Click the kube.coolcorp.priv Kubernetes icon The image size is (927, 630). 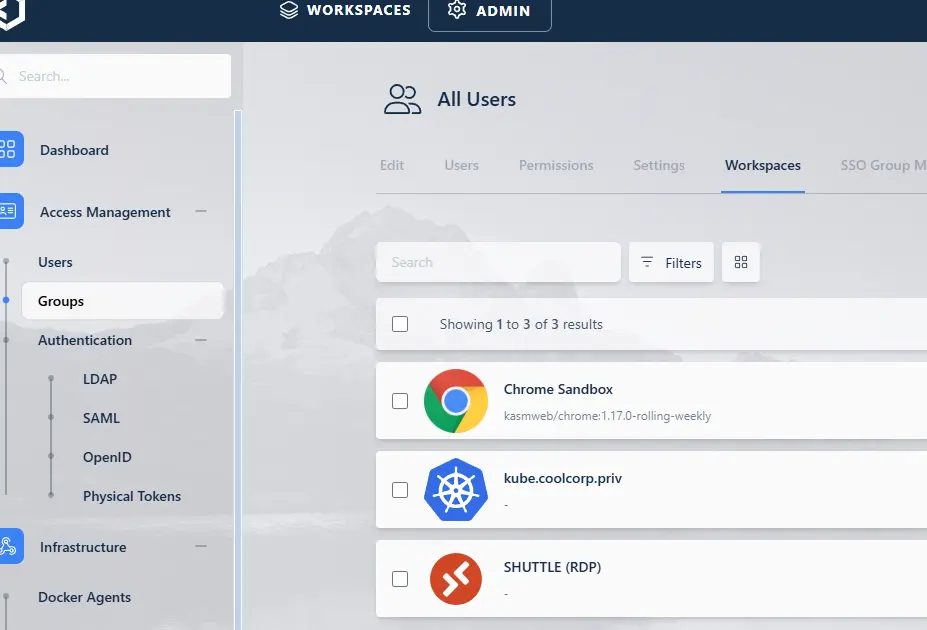(455, 490)
